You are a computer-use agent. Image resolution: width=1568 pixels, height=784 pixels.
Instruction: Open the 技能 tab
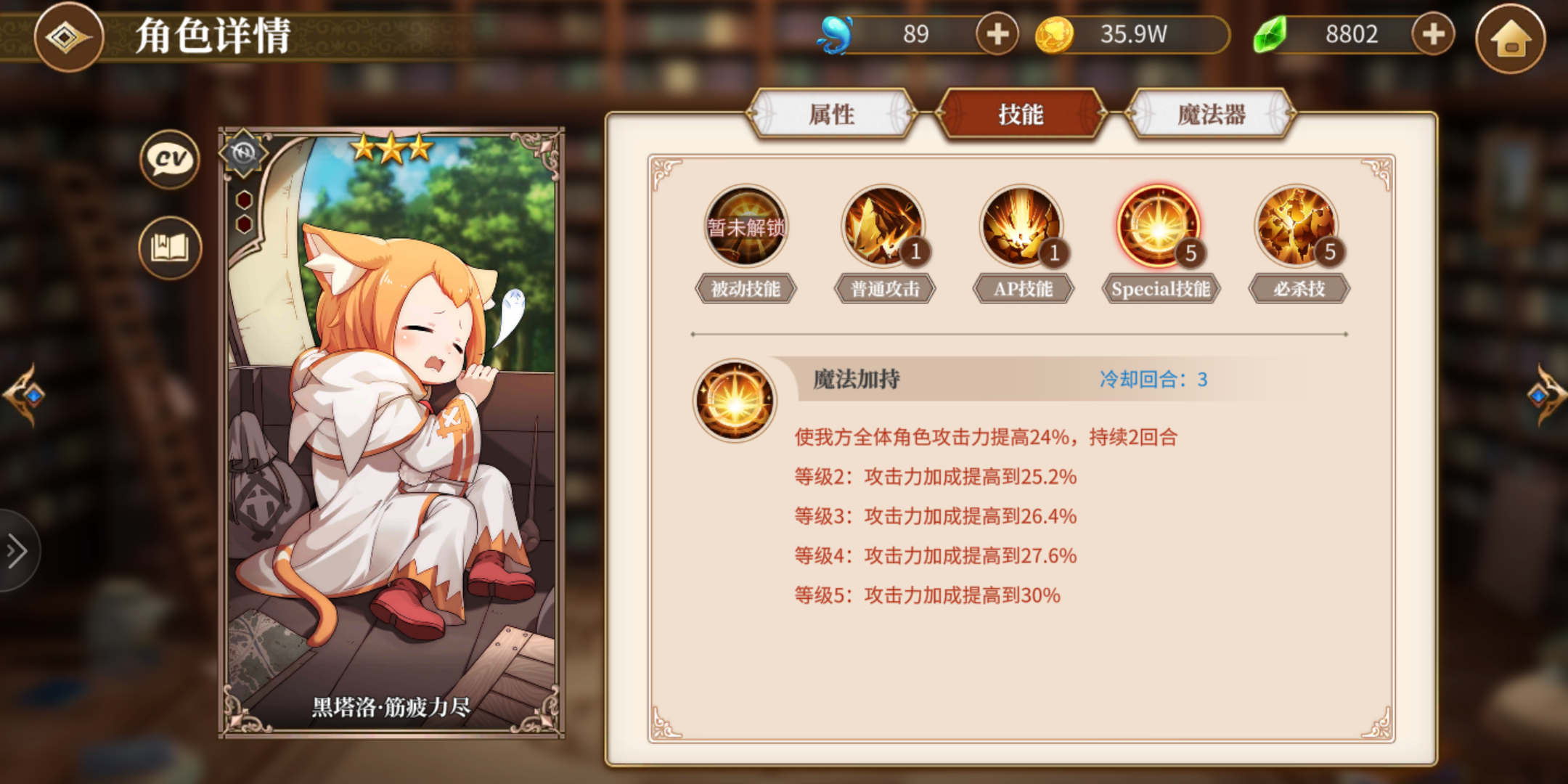coord(1021,114)
